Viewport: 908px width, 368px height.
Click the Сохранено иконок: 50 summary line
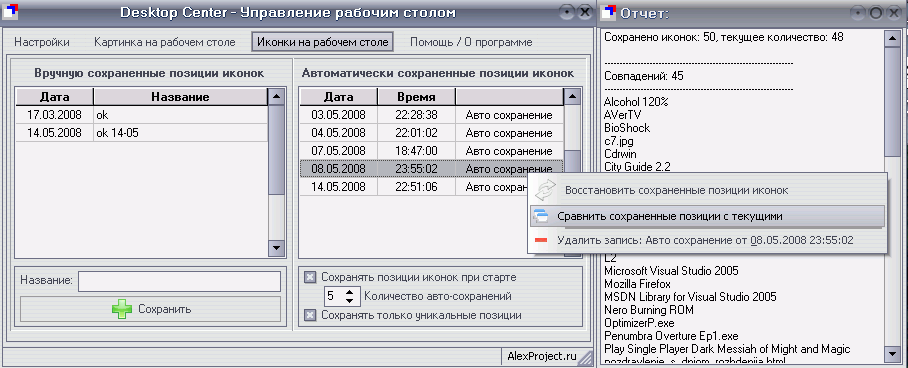click(723, 37)
